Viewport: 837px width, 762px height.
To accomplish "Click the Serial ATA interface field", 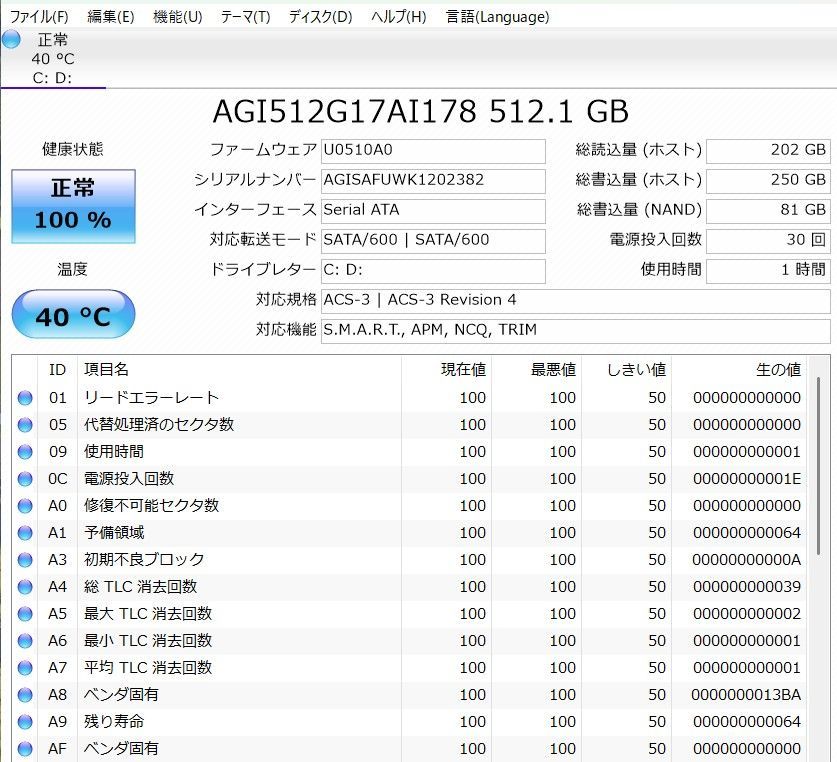I will coord(433,210).
